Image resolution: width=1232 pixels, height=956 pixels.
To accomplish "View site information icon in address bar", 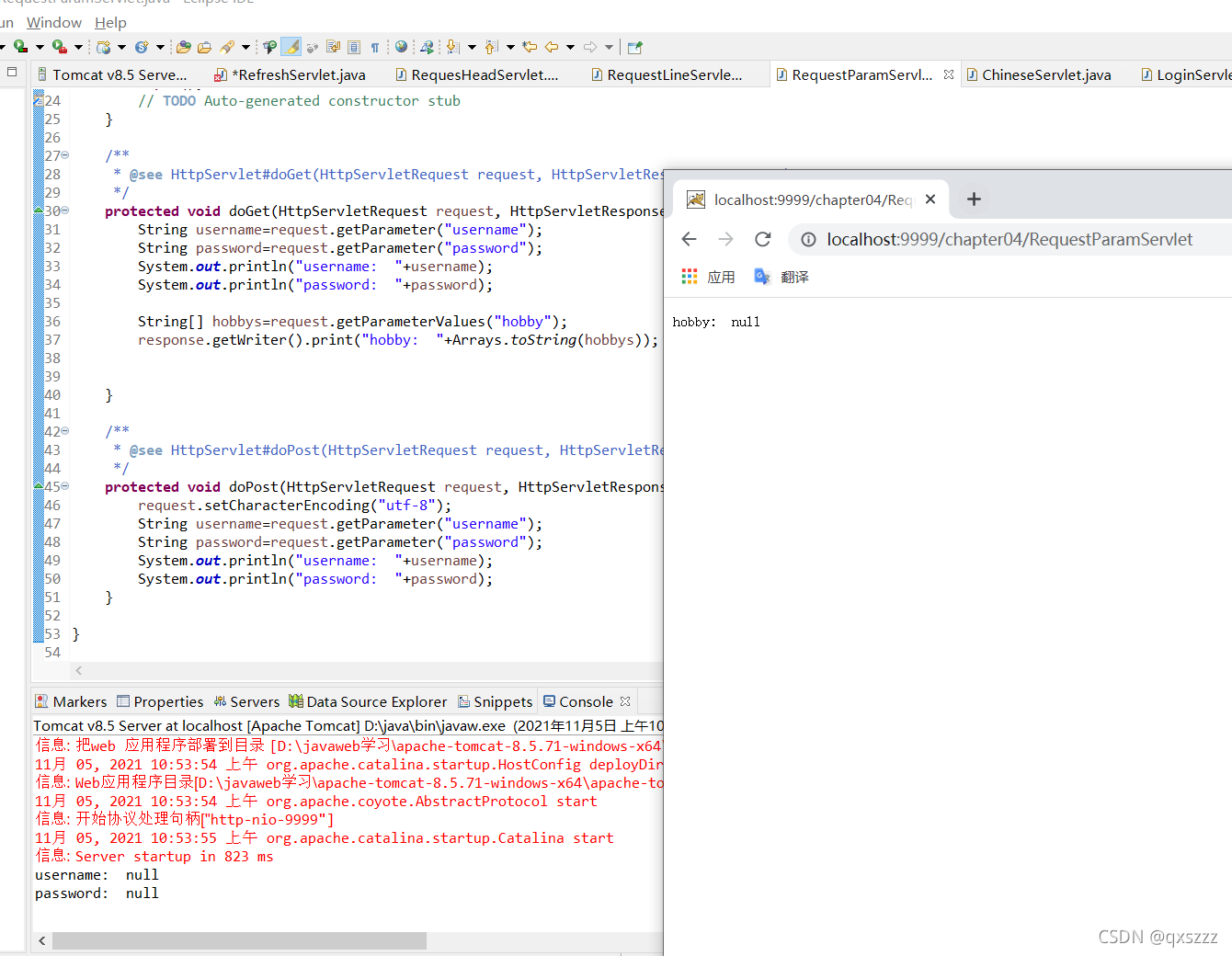I will pyautogui.click(x=808, y=240).
